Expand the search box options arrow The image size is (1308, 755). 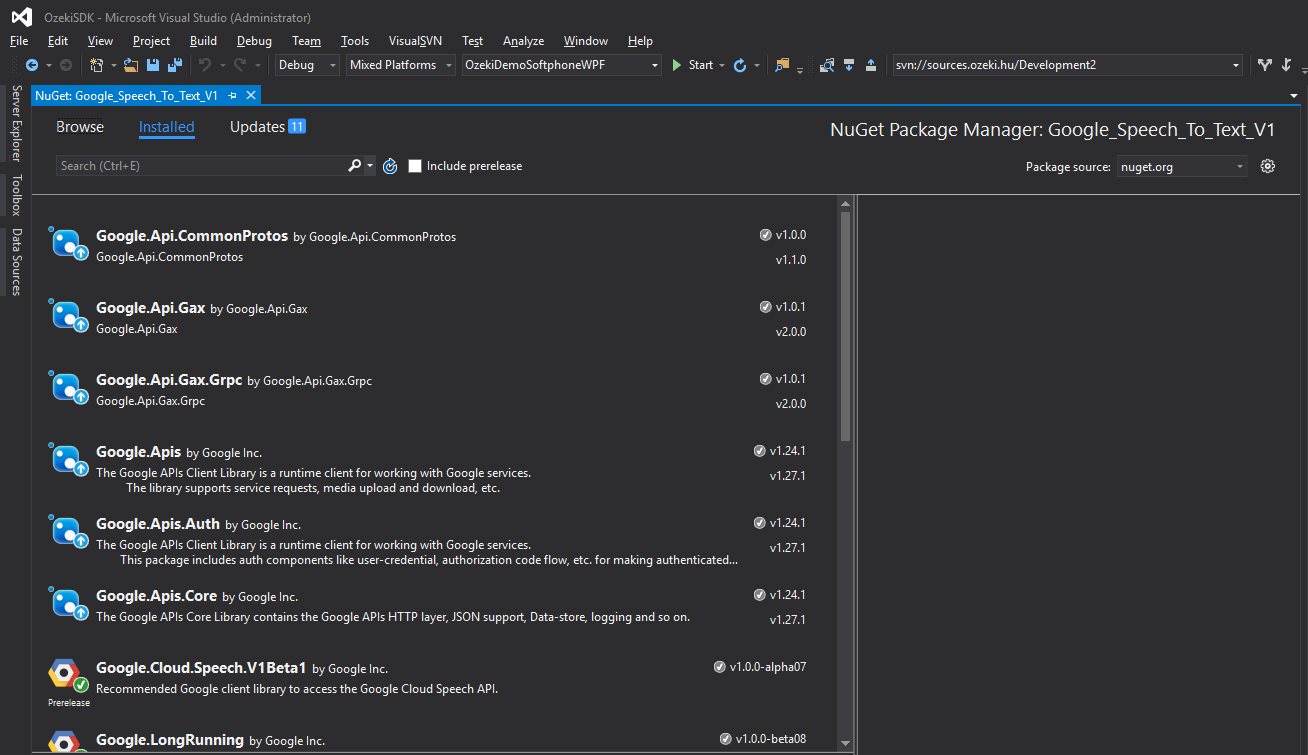pos(370,166)
